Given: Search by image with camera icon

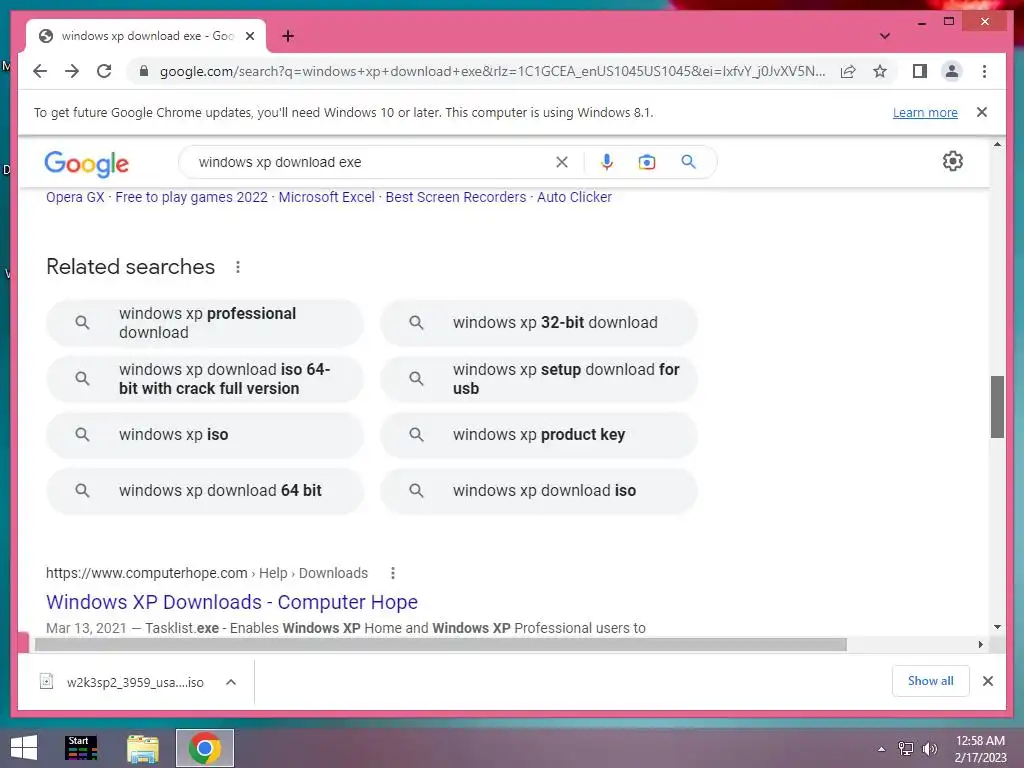Looking at the screenshot, I should coord(647,162).
